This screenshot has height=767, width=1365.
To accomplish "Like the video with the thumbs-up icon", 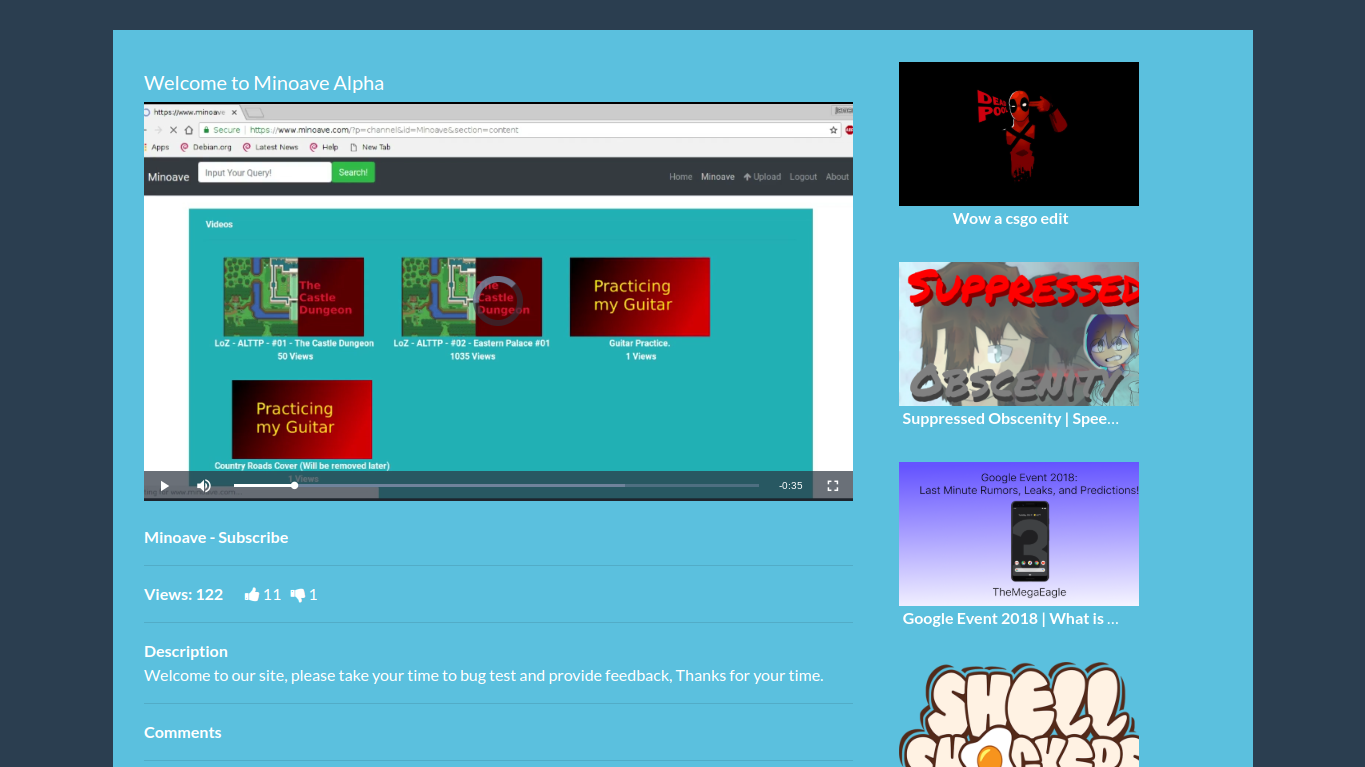I will coord(252,595).
